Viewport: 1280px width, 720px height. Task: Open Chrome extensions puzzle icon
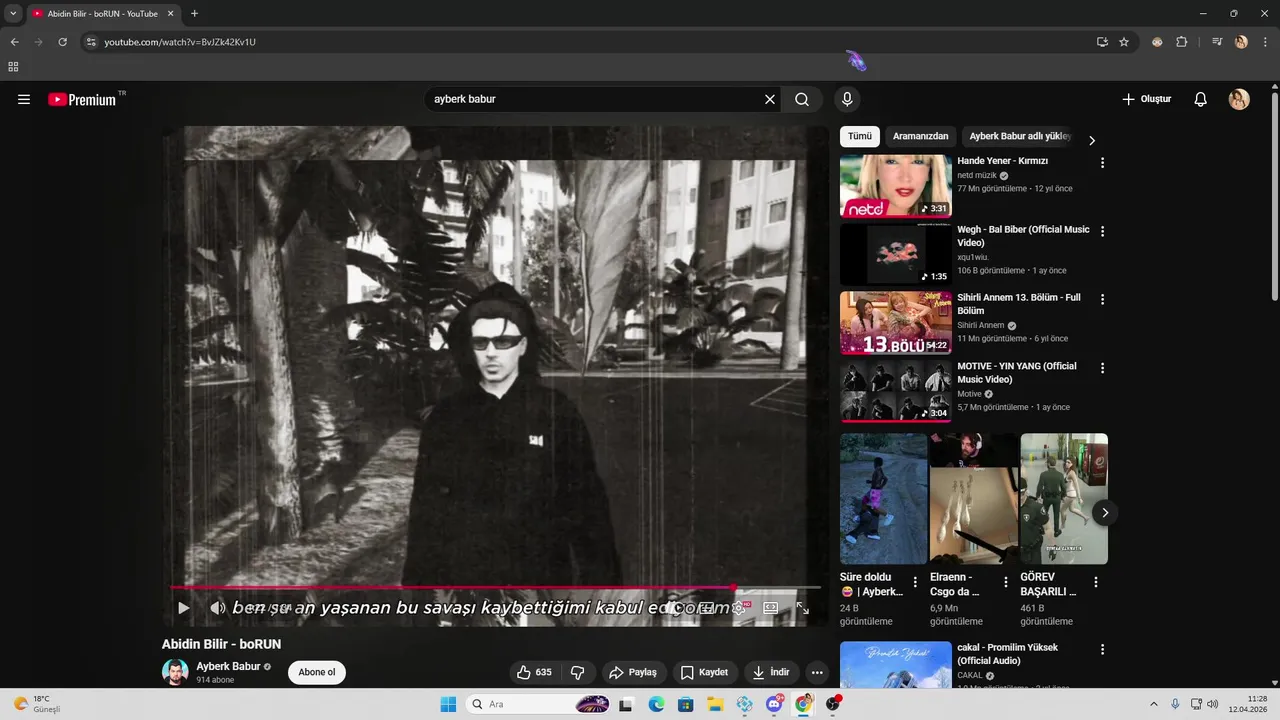click(1181, 42)
